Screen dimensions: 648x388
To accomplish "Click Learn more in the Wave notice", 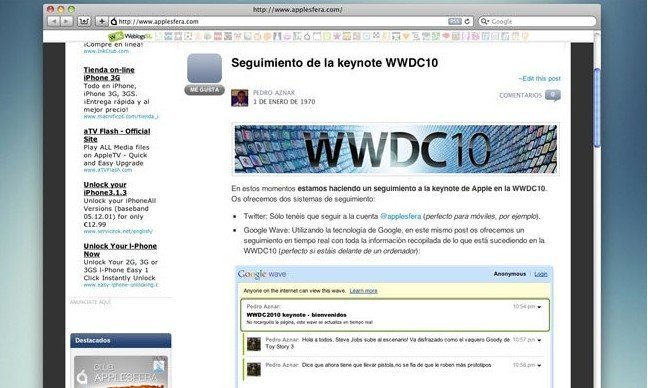I will pos(363,291).
